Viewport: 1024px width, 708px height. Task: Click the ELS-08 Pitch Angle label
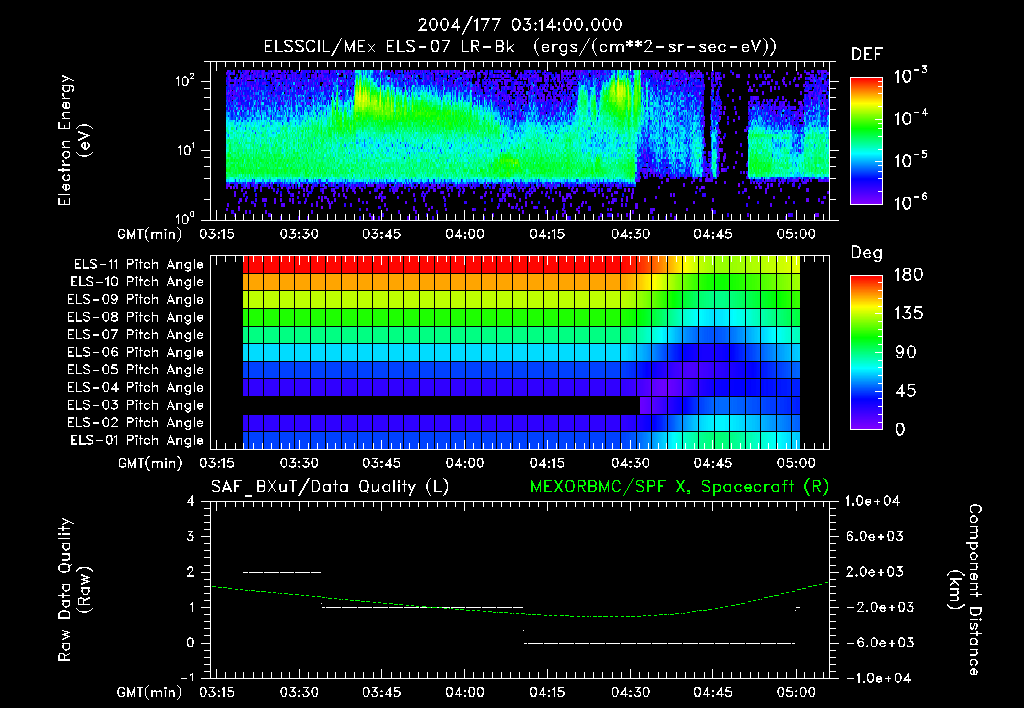pos(135,317)
